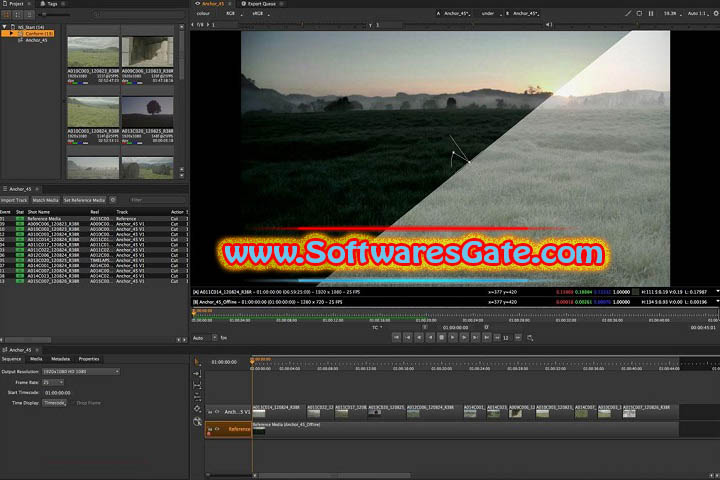720x480 pixels.
Task: Click the viewer zoom magnifier icon near playback
Action: [530, 338]
